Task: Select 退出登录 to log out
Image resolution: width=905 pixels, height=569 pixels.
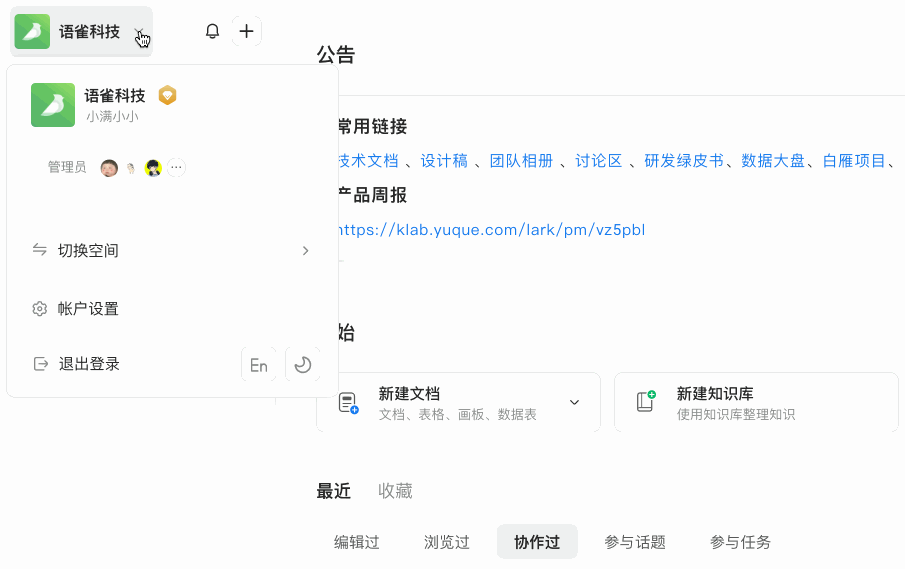Action: (x=89, y=364)
